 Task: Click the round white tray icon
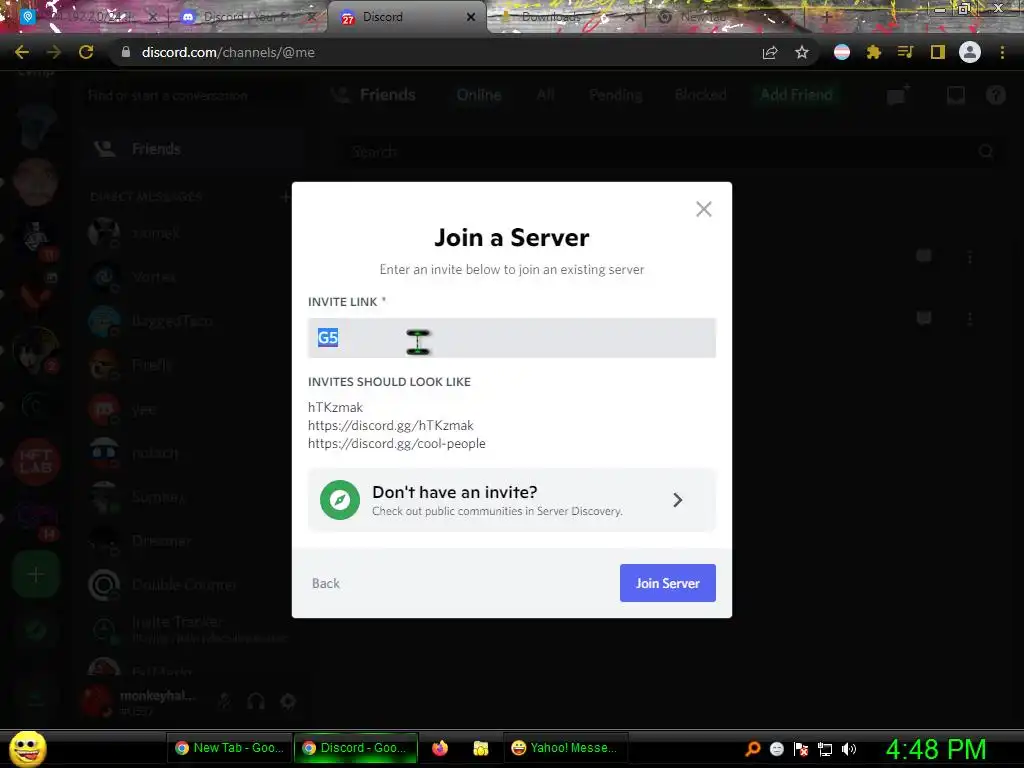(776, 749)
